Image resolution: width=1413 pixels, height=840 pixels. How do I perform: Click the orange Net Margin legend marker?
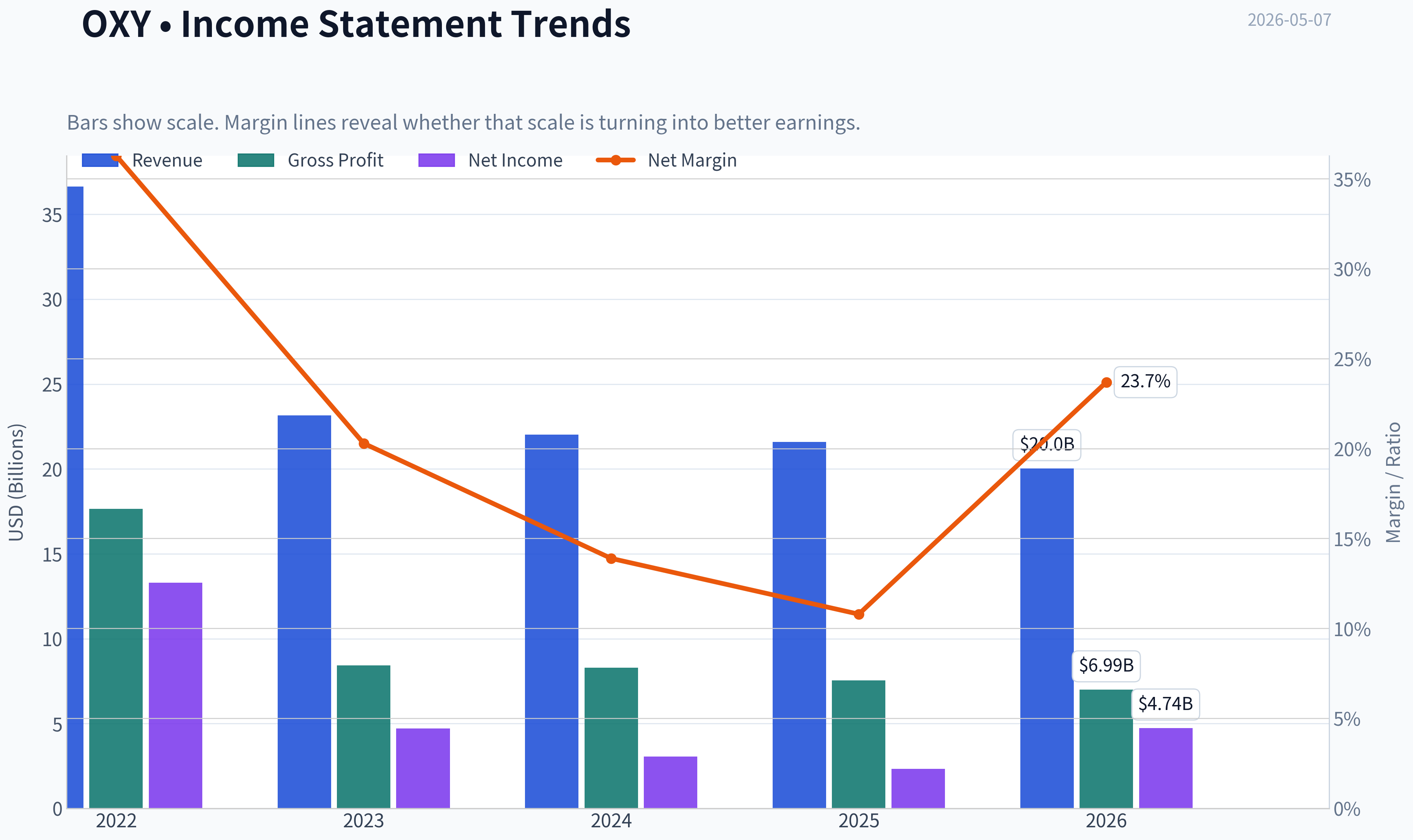(x=616, y=160)
